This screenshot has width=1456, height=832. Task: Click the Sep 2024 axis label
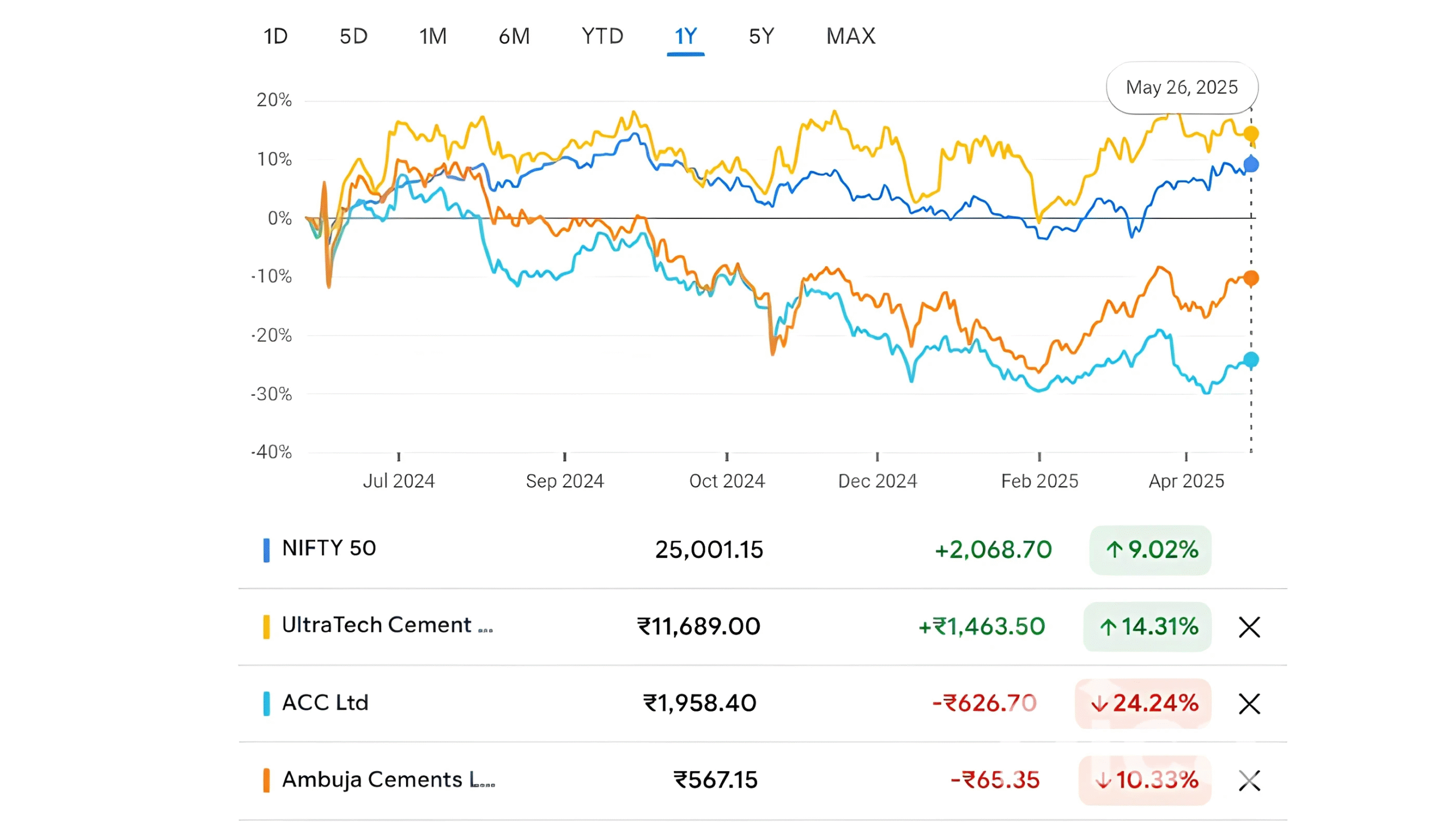[565, 481]
